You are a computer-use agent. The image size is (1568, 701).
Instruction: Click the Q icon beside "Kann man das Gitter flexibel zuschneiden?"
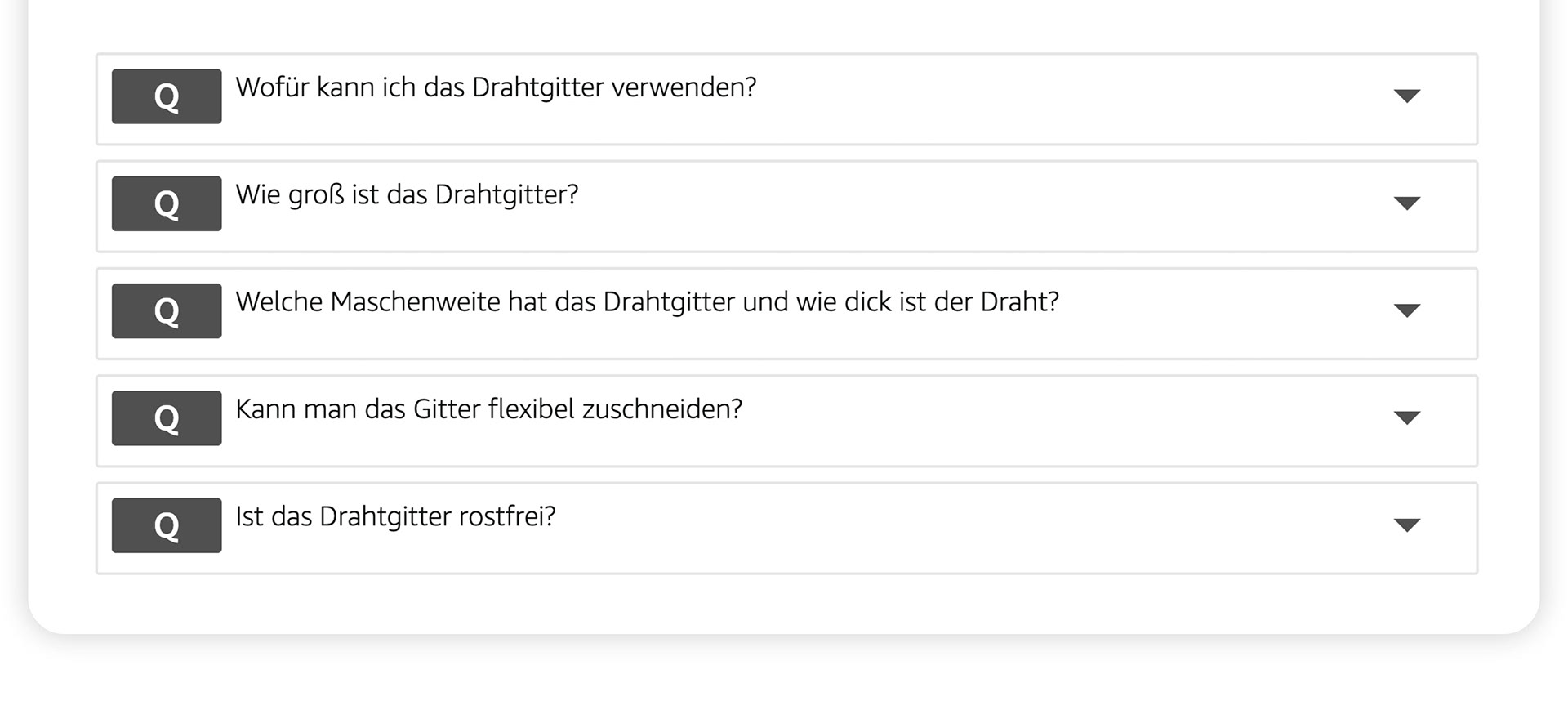pos(167,418)
